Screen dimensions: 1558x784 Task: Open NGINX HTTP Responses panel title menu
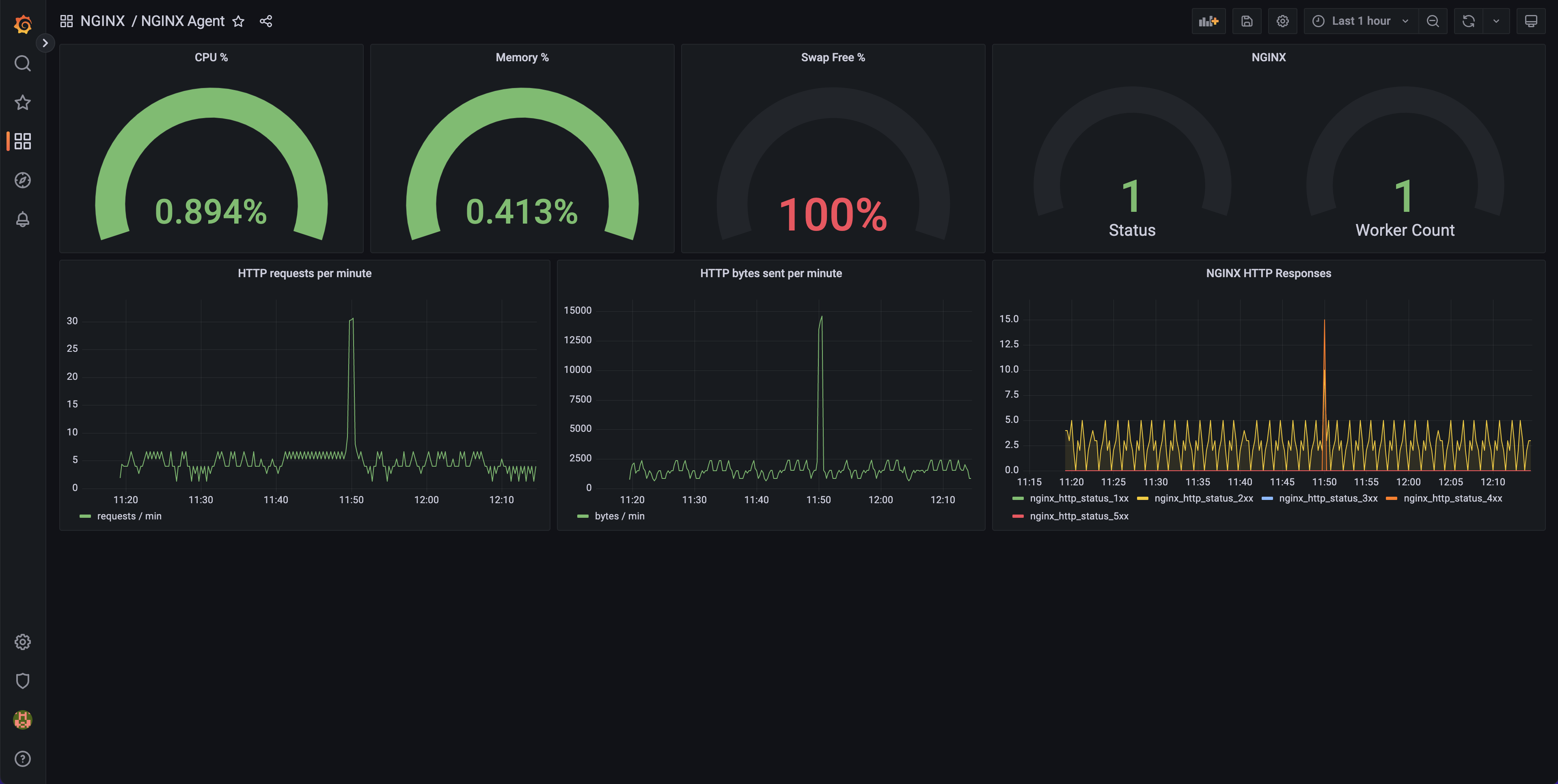point(1268,273)
